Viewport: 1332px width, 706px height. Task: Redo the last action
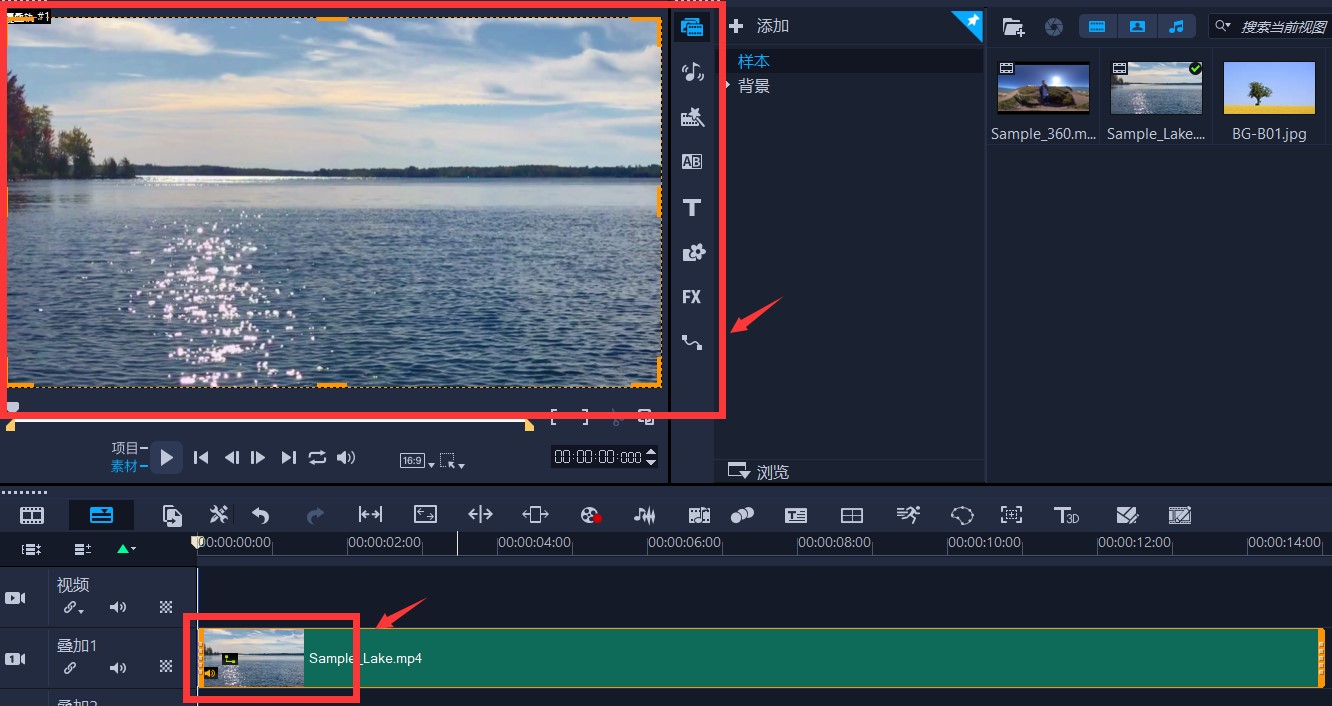pos(315,516)
